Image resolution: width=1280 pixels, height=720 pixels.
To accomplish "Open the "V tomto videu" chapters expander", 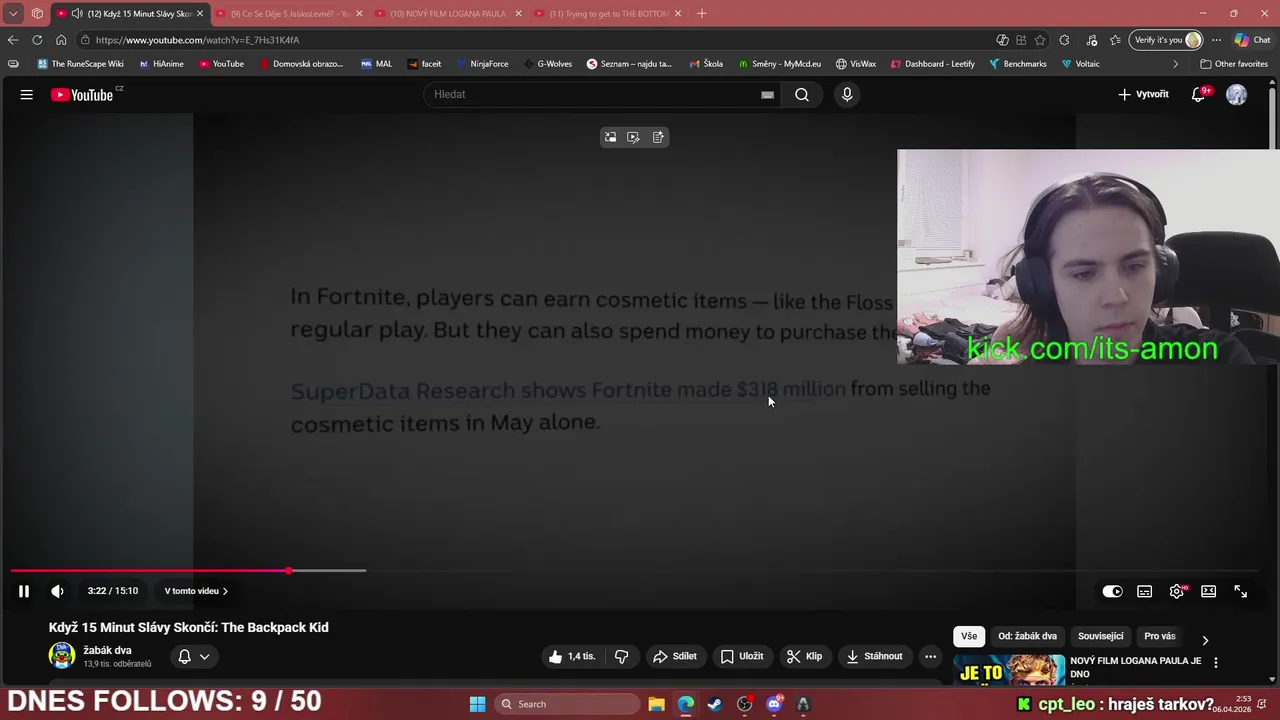I will point(196,591).
